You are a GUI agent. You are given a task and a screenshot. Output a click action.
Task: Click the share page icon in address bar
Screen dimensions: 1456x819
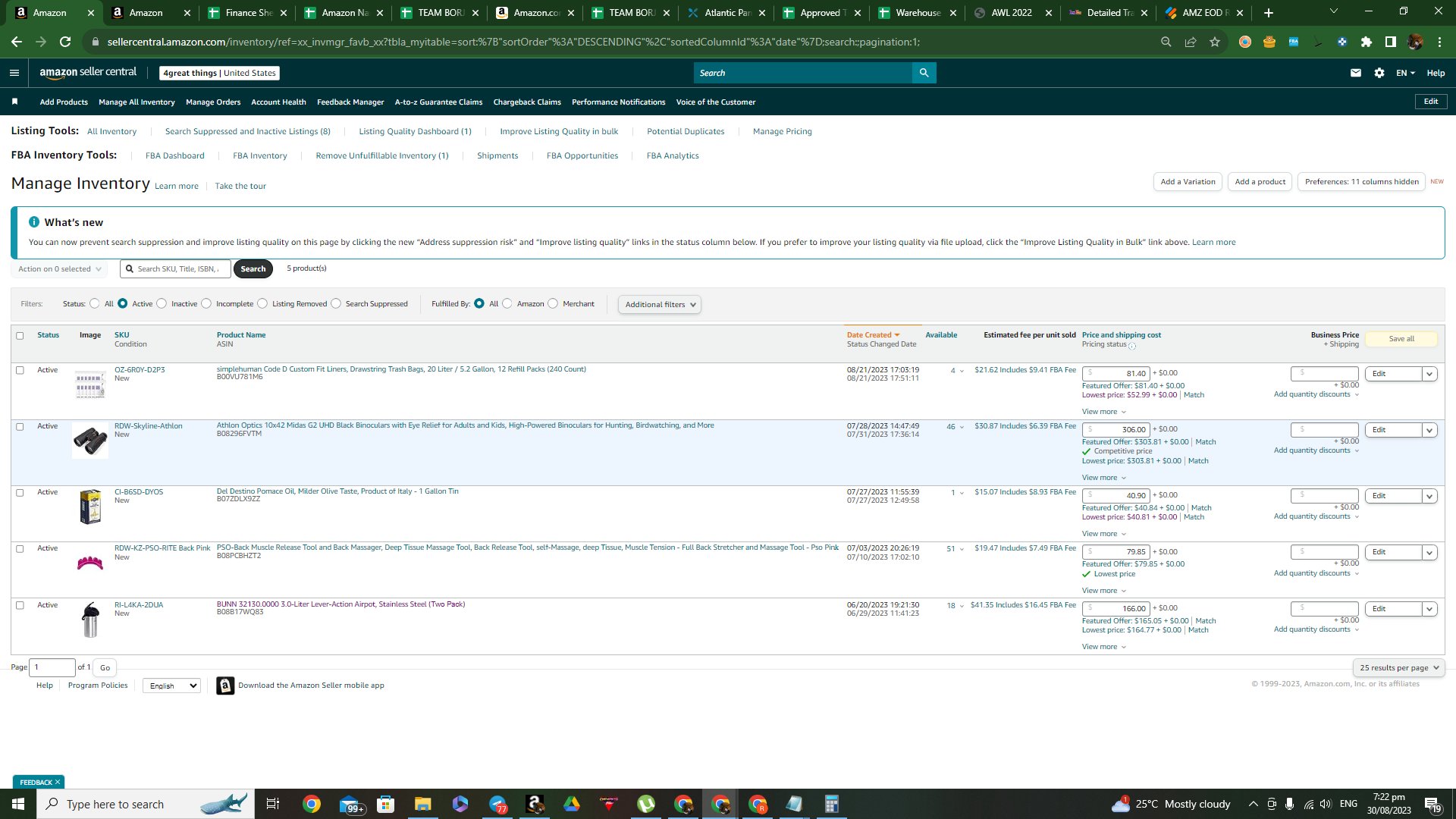click(x=1191, y=42)
